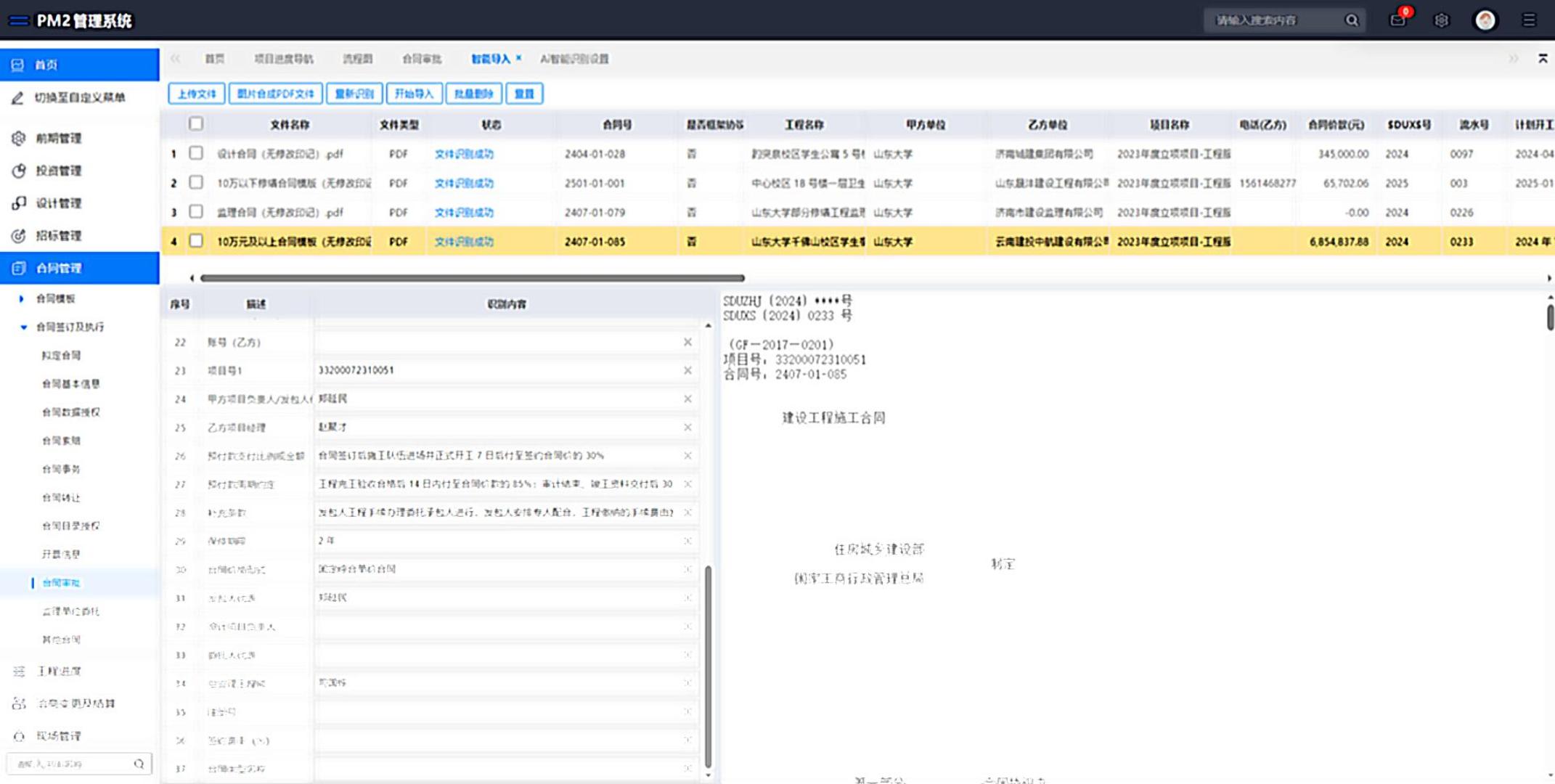Toggle the hamburger menu beside PM2 logo
The width and height of the screenshot is (1555, 784).
[x=18, y=20]
